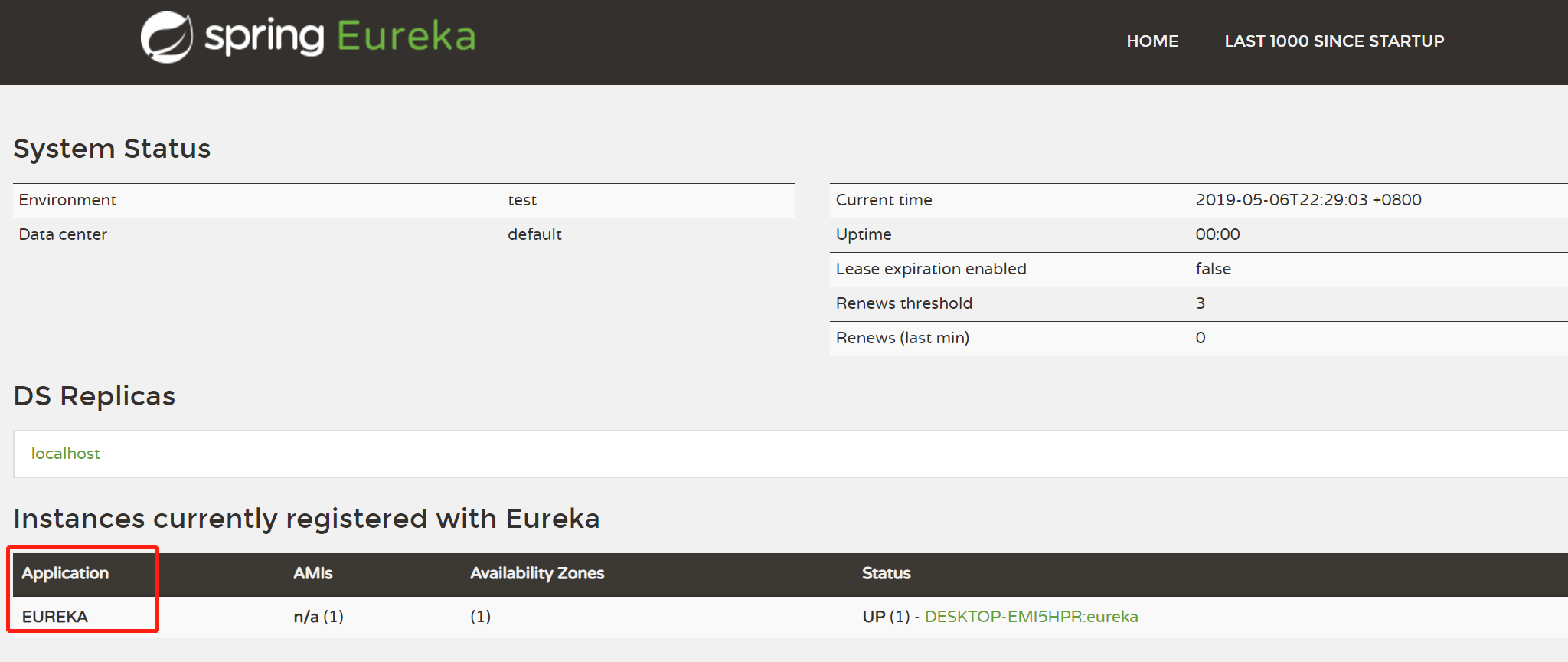Select the DS Replicas heading
1568x662 pixels.
[x=94, y=396]
